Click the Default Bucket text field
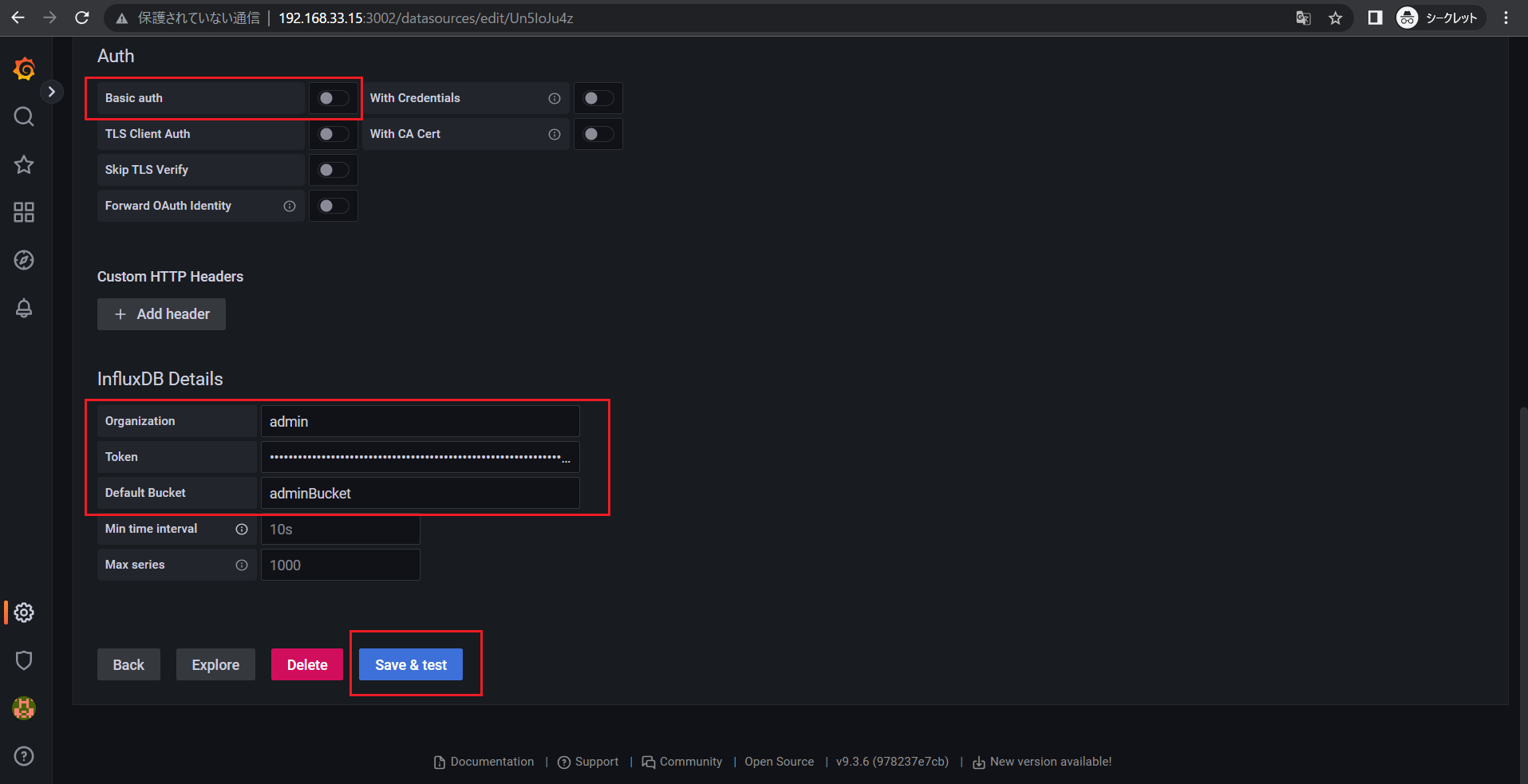The width and height of the screenshot is (1528, 784). click(420, 493)
